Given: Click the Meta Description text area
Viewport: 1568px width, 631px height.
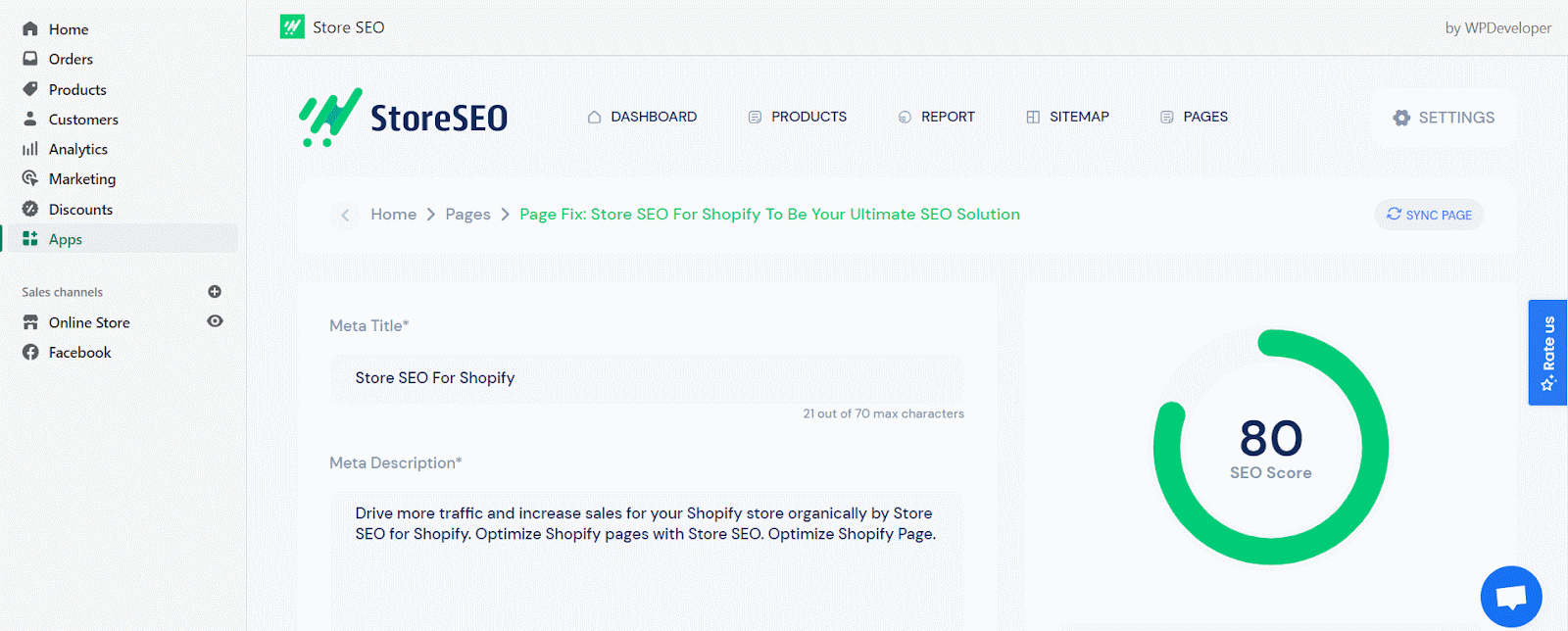Looking at the screenshot, I should [647, 560].
